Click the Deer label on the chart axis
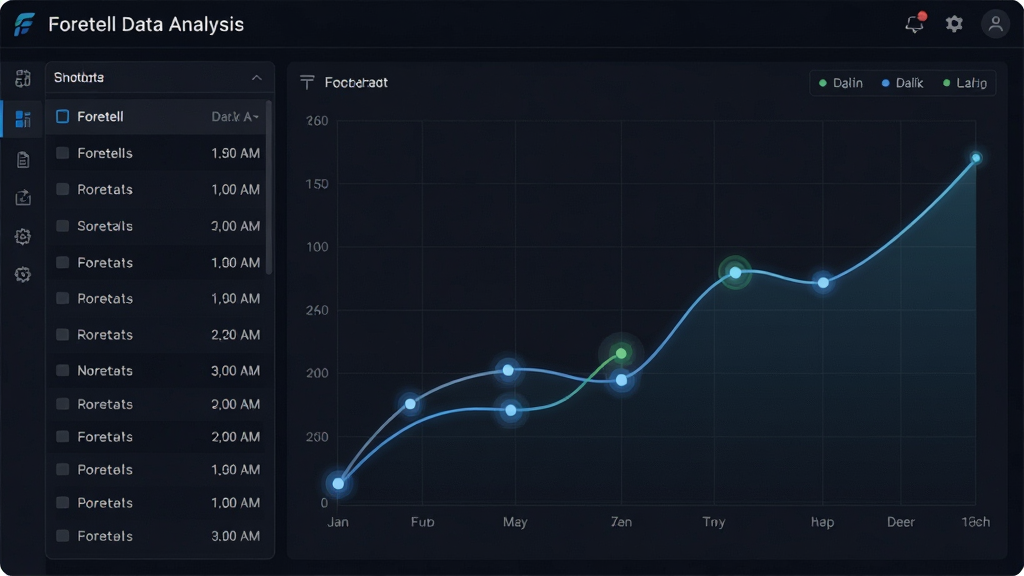1024x576 pixels. (x=901, y=522)
